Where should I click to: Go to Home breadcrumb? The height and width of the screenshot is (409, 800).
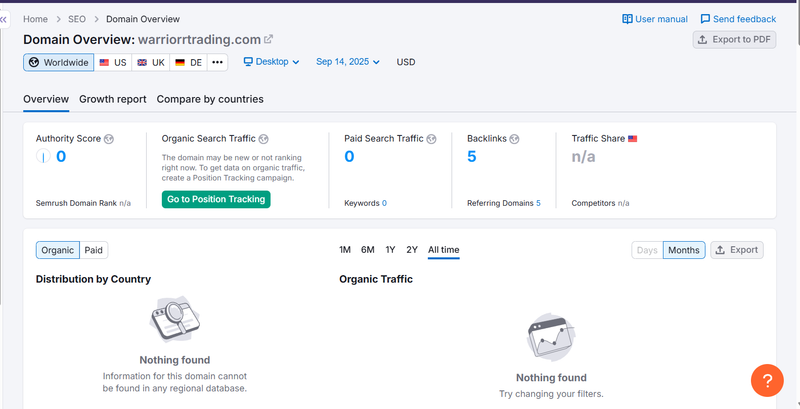point(35,19)
